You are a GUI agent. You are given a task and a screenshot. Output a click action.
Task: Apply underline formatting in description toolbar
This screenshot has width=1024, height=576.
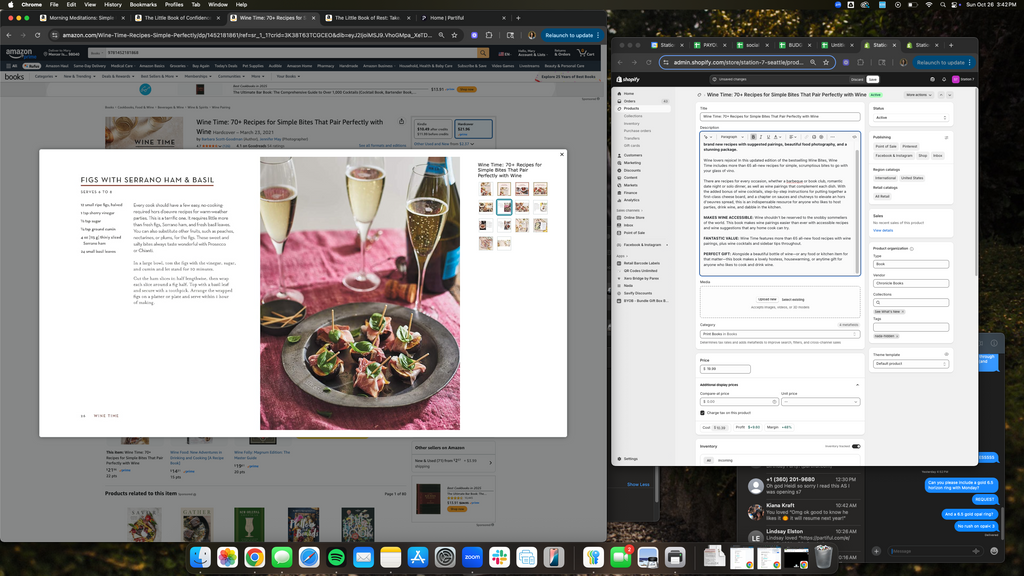click(x=768, y=136)
